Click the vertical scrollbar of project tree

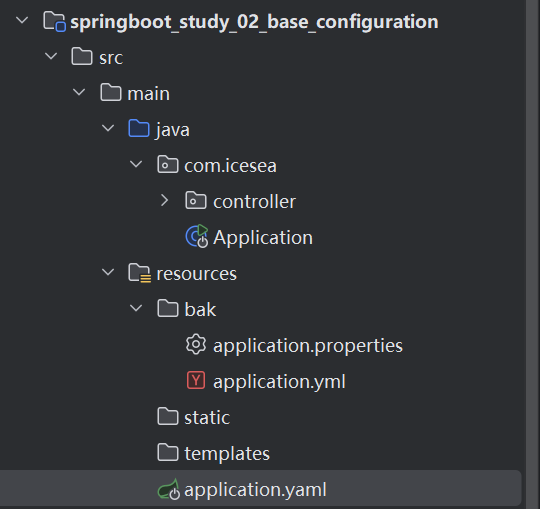533,254
